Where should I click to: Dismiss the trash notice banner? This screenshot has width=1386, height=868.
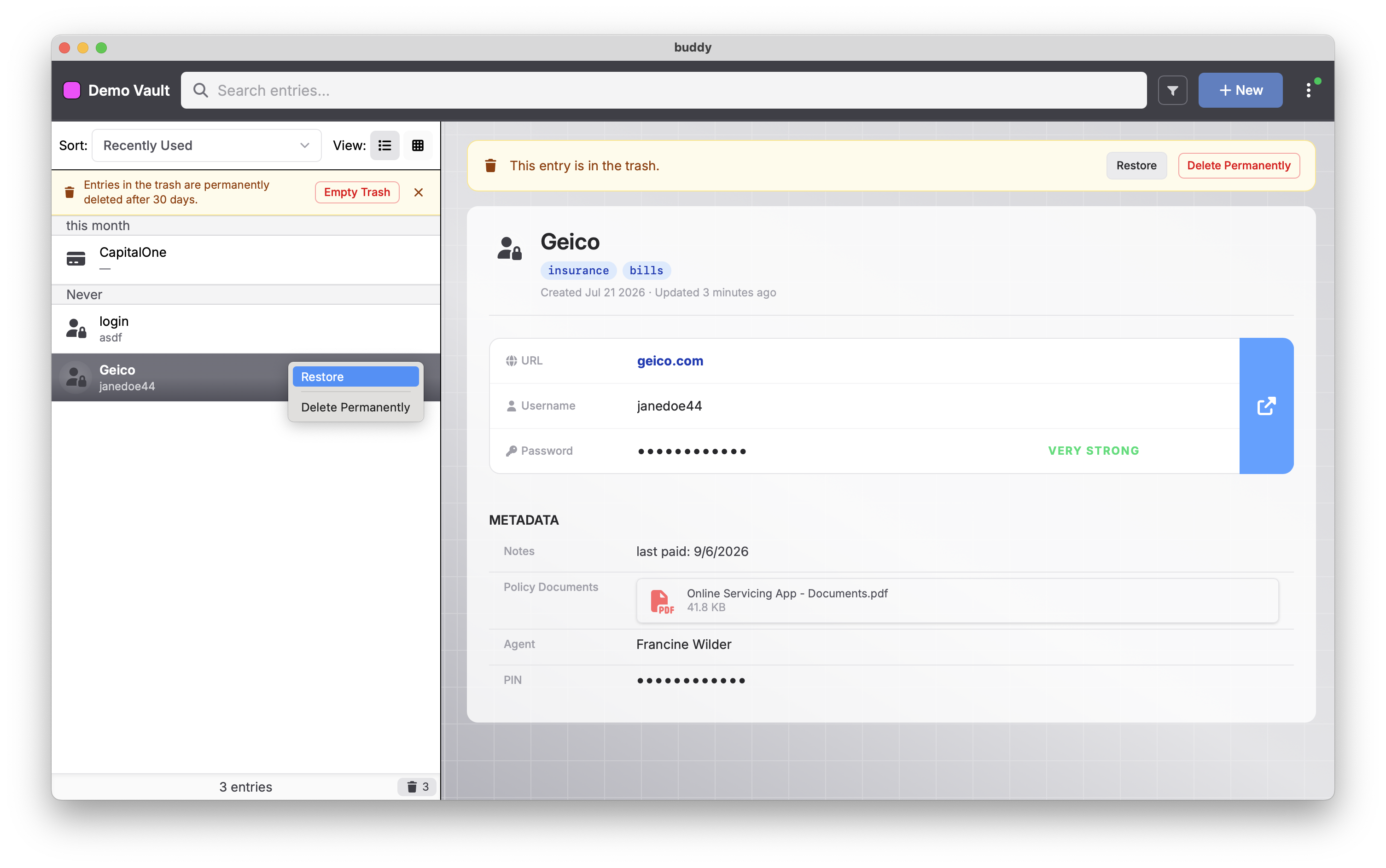[x=419, y=192]
